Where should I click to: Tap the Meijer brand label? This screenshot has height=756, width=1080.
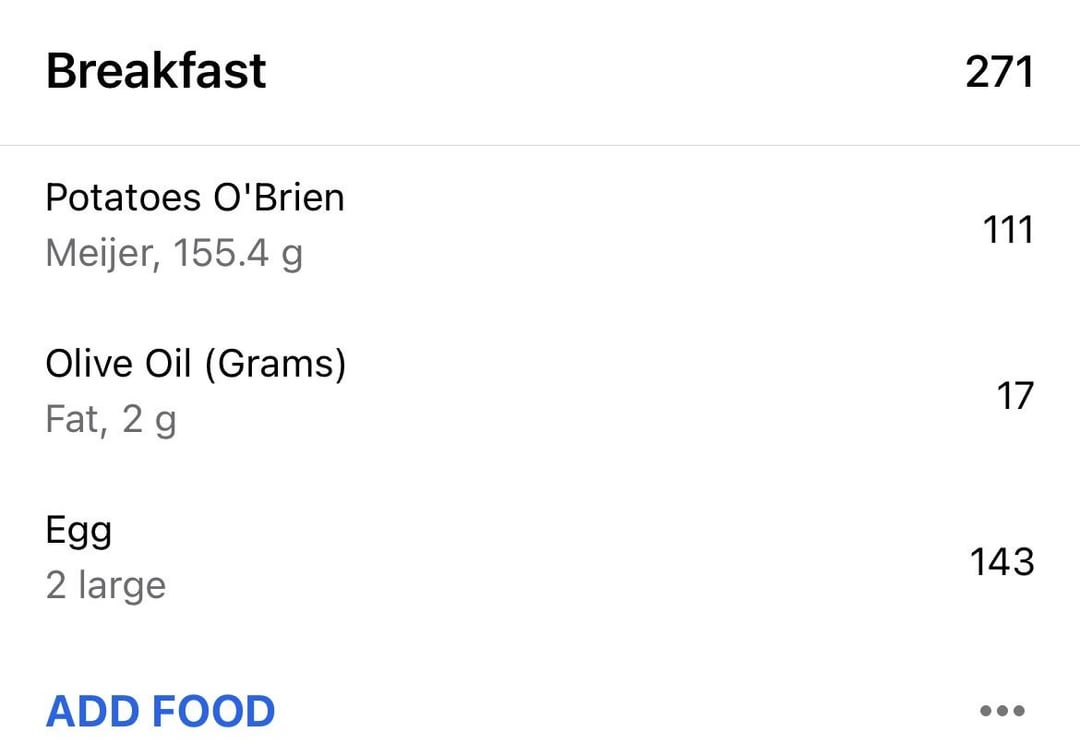pos(103,253)
